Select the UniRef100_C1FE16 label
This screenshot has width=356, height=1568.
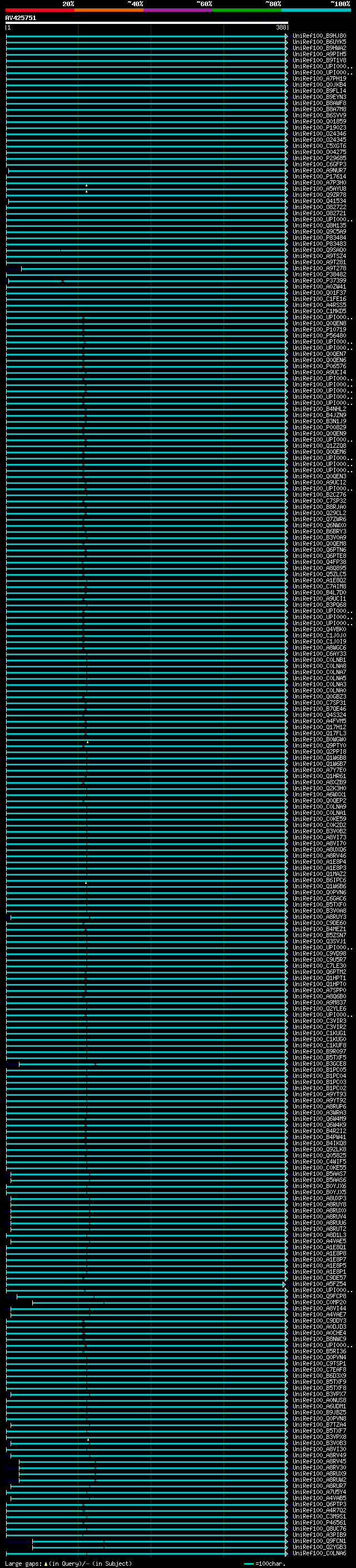coord(319,299)
